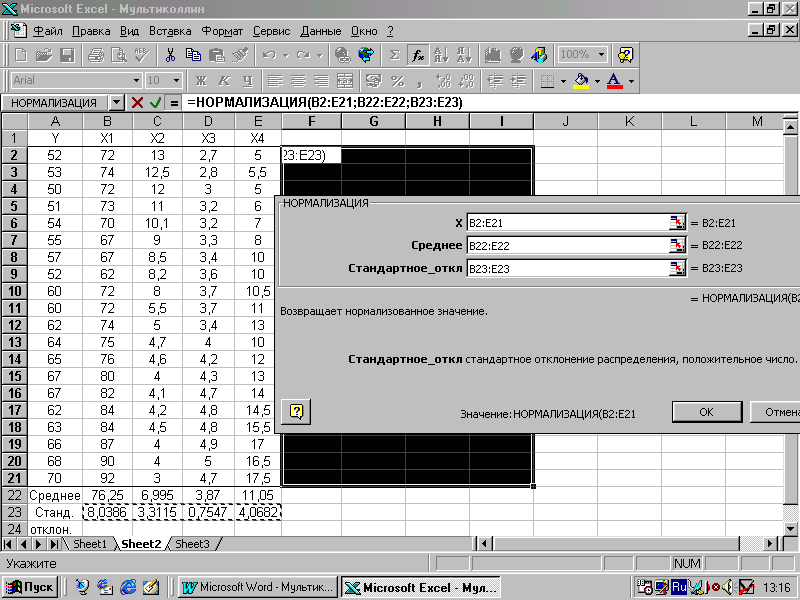Viewport: 800px width, 600px height.
Task: Toggle italic formatting (К button)
Action: coord(222,81)
